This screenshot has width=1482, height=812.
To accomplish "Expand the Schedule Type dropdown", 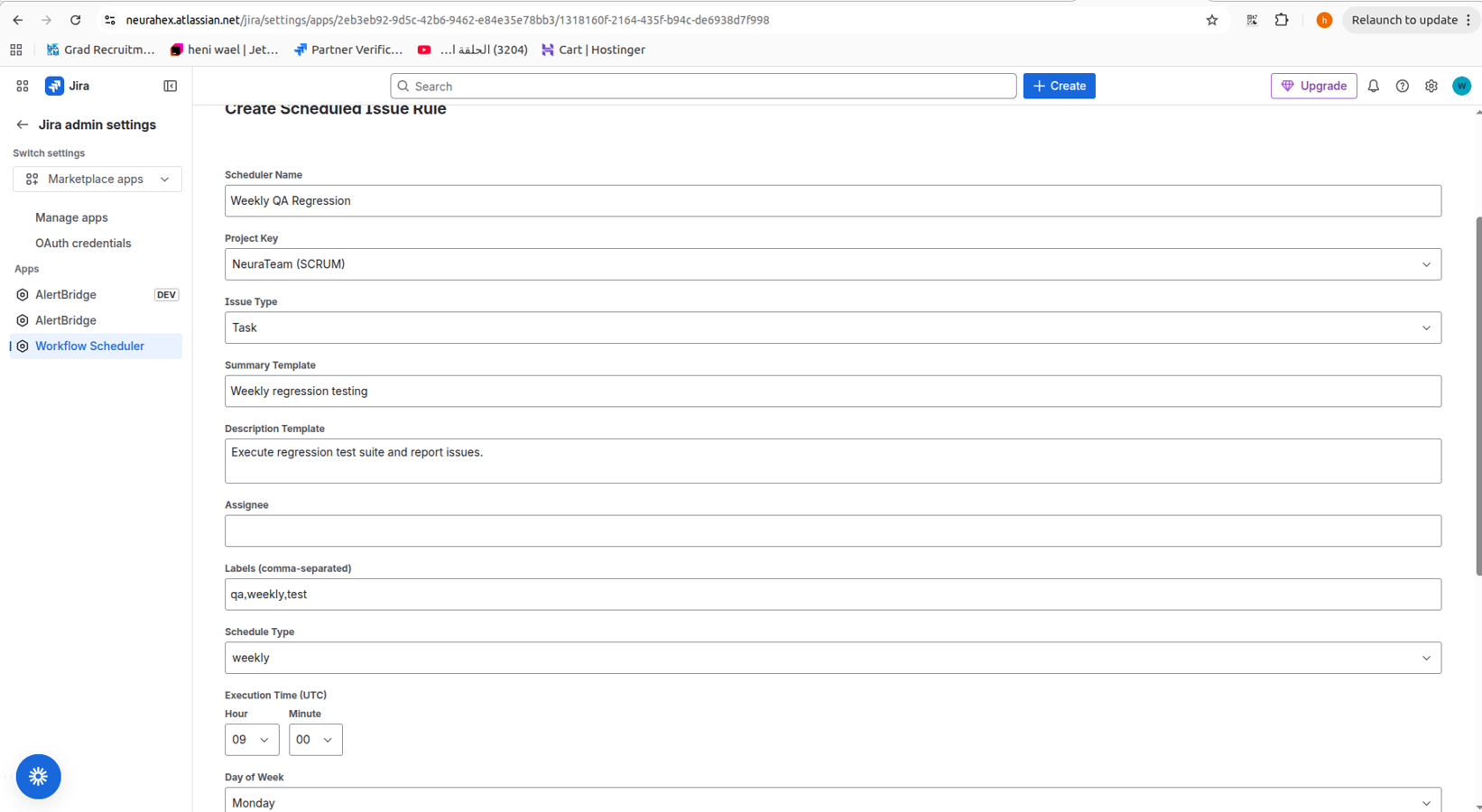I will pyautogui.click(x=832, y=658).
